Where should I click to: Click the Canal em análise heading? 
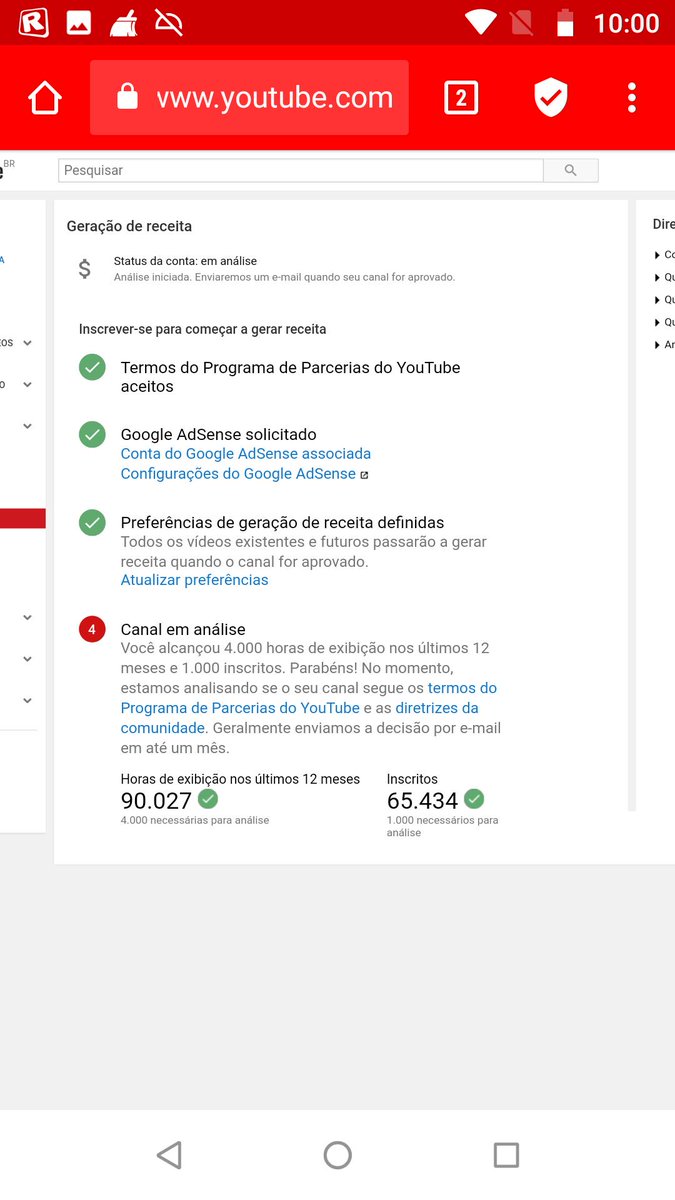pyautogui.click(x=183, y=629)
